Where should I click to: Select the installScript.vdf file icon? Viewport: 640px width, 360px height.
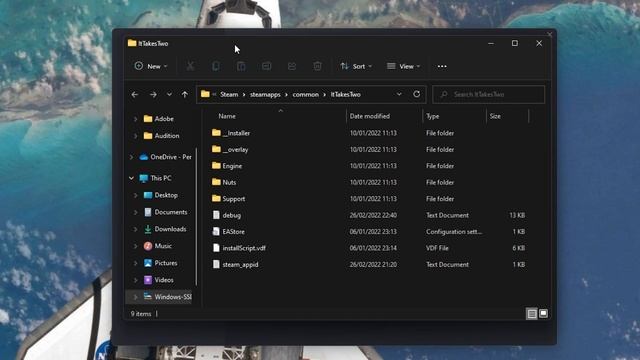[216, 248]
